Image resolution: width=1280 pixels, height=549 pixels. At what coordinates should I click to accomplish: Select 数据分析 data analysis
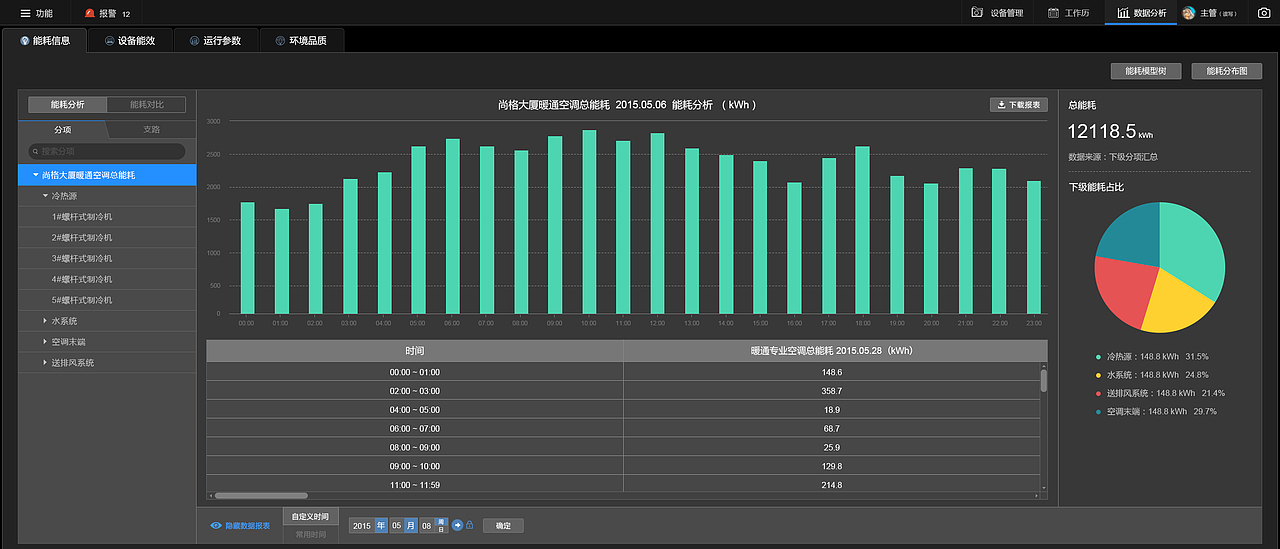[1141, 13]
